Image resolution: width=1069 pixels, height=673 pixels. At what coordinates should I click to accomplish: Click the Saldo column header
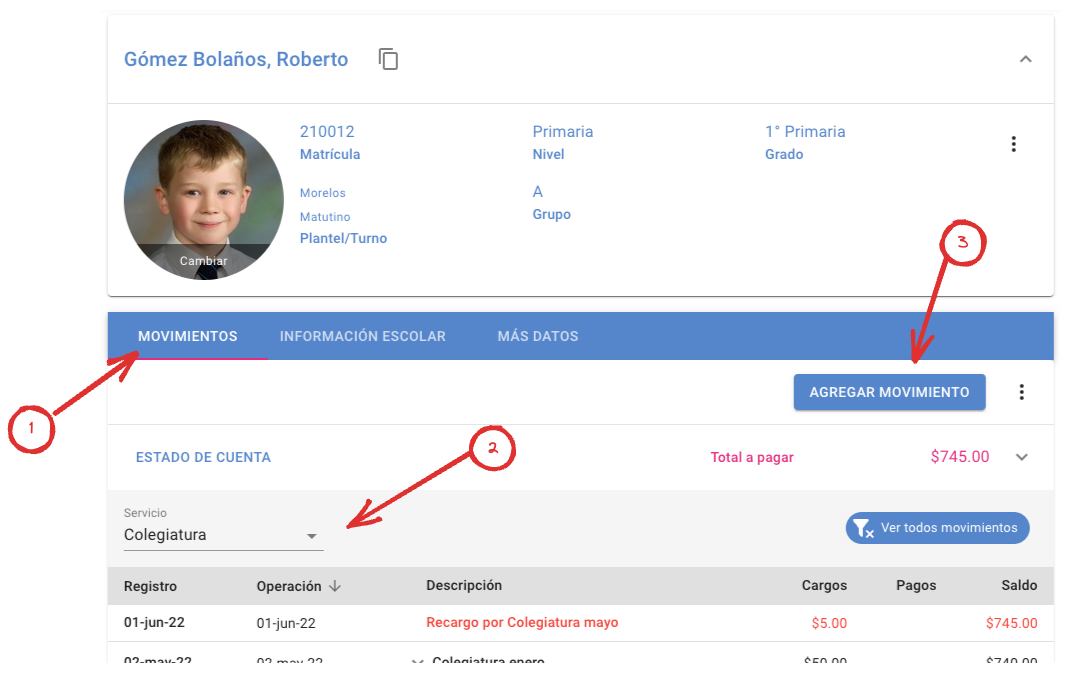pyautogui.click(x=1019, y=586)
